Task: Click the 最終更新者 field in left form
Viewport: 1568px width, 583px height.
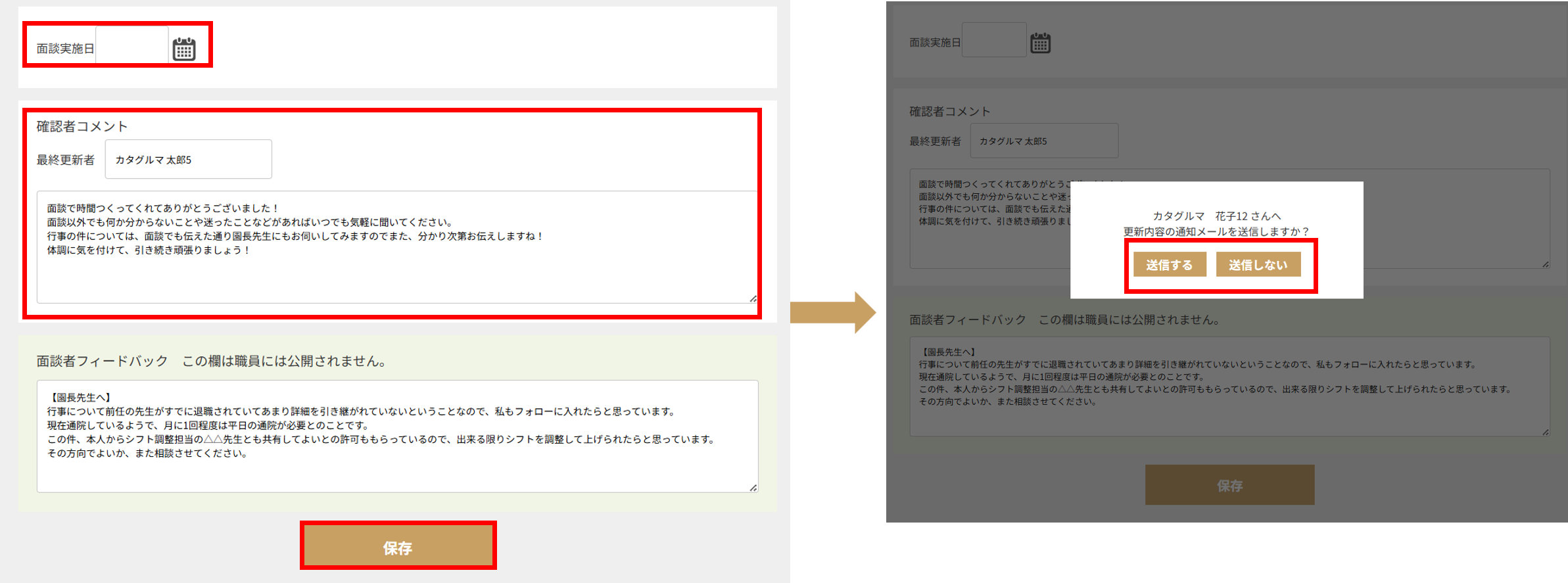Action: pos(189,159)
